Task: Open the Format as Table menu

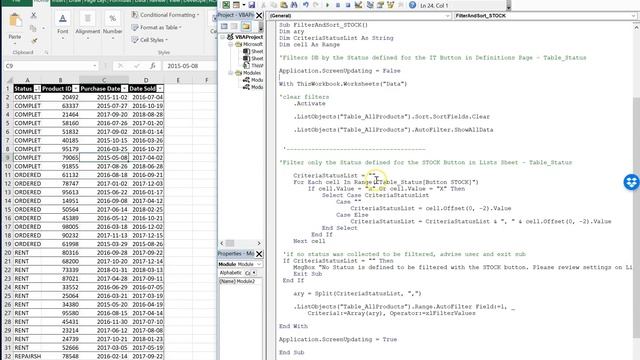Action: (156, 27)
